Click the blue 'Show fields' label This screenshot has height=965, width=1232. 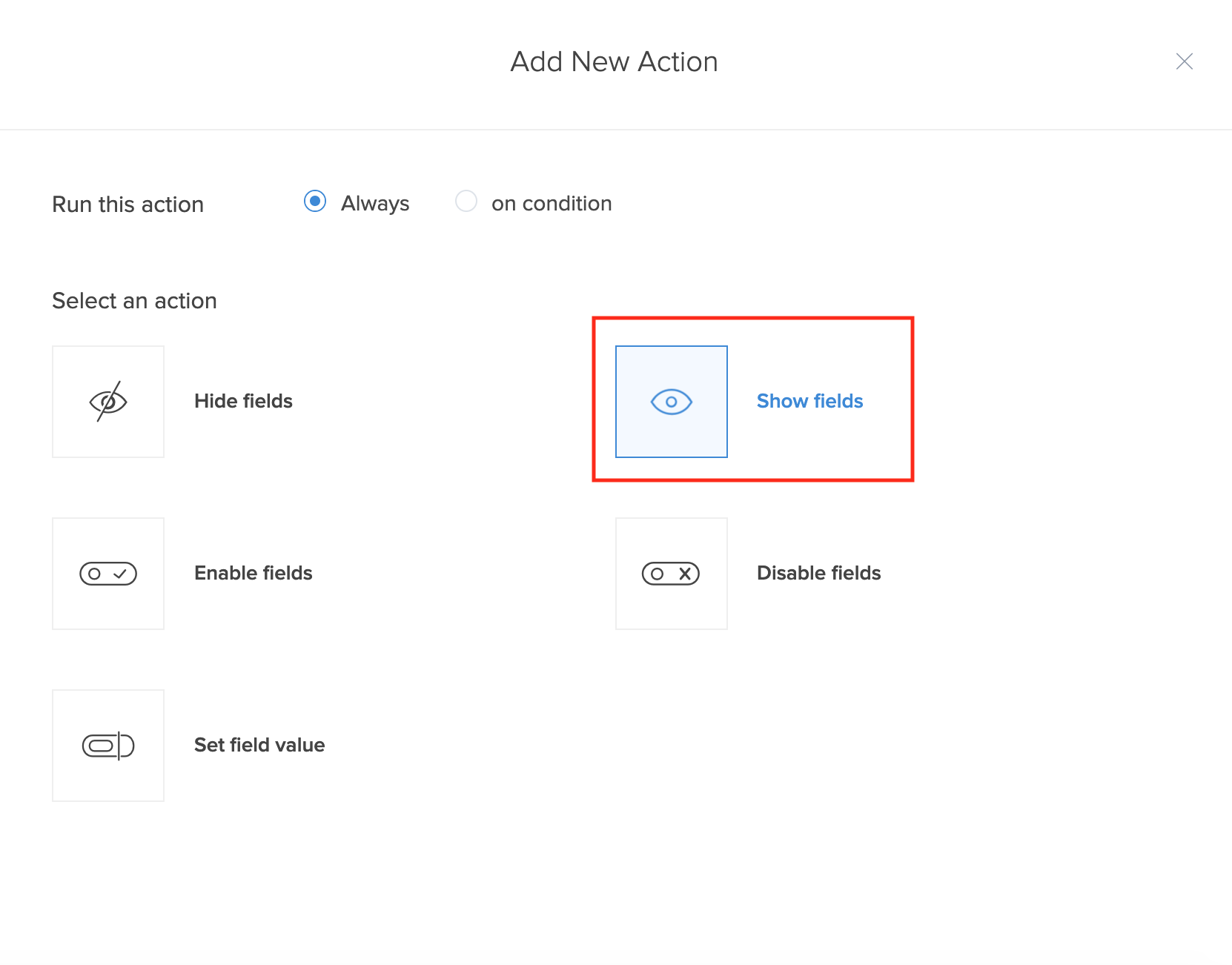(809, 401)
